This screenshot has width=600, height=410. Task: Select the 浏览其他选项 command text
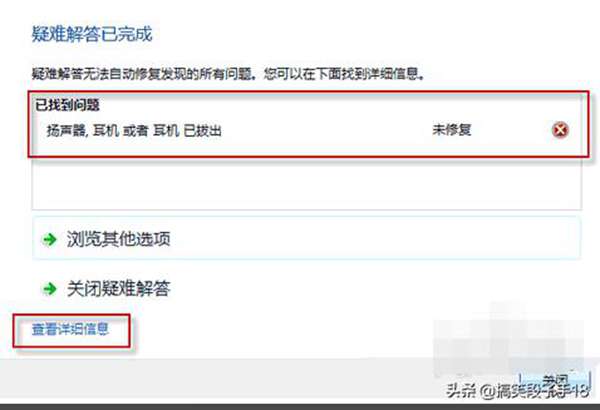pyautogui.click(x=119, y=239)
